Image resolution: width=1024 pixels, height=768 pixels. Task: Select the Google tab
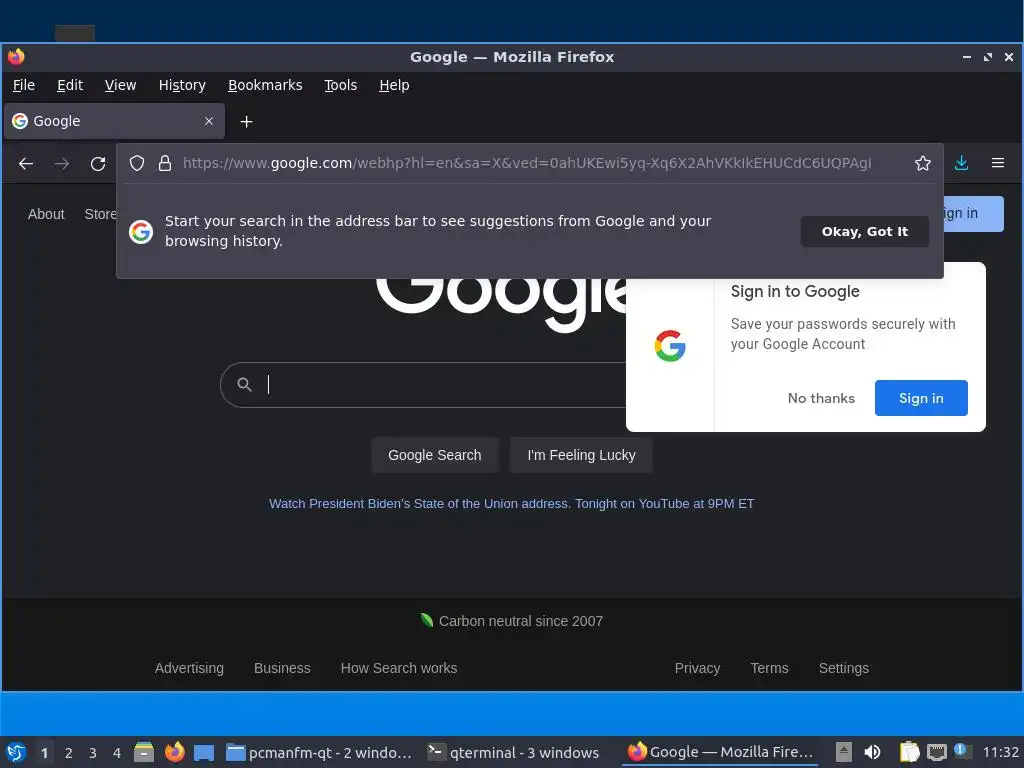(114, 121)
